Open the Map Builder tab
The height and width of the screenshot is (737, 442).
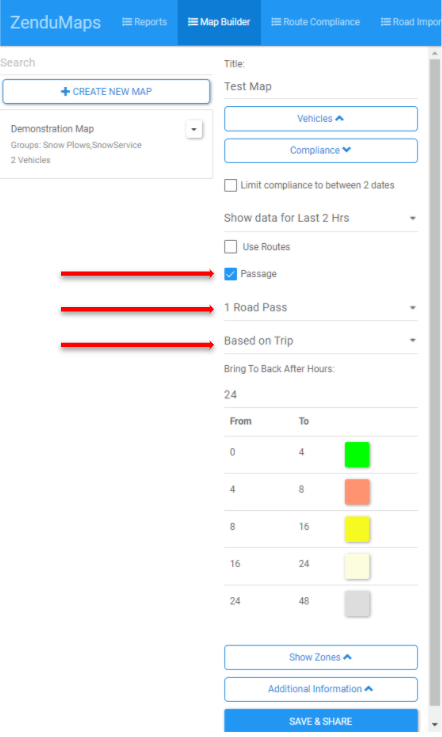[219, 22]
